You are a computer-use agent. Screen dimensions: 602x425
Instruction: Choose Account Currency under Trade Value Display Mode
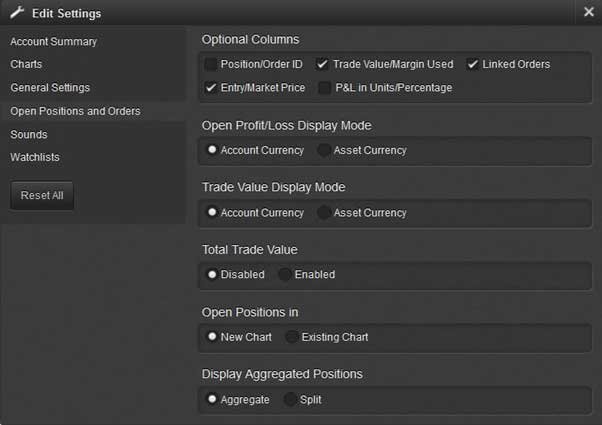212,212
